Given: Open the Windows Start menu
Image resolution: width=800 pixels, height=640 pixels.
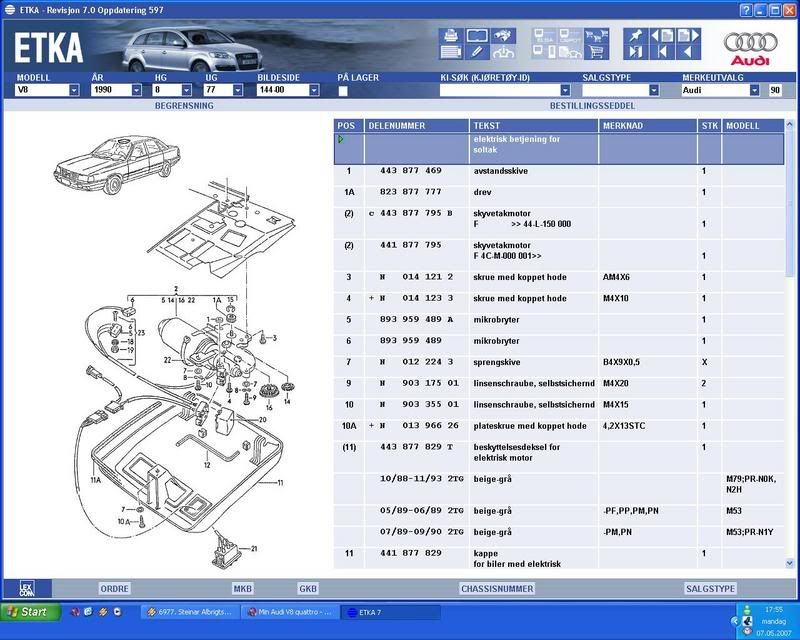Looking at the screenshot, I should pyautogui.click(x=28, y=611).
